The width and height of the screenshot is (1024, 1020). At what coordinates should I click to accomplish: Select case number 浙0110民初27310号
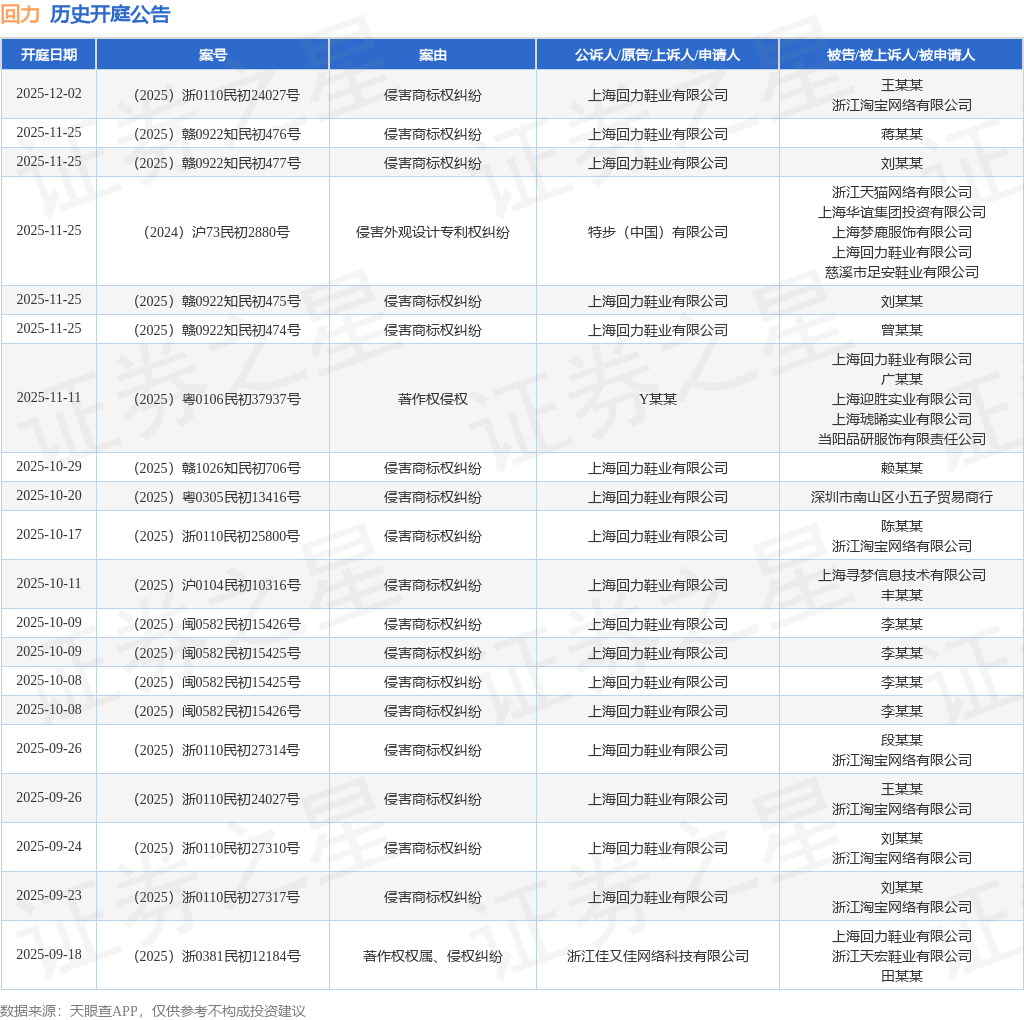point(217,848)
